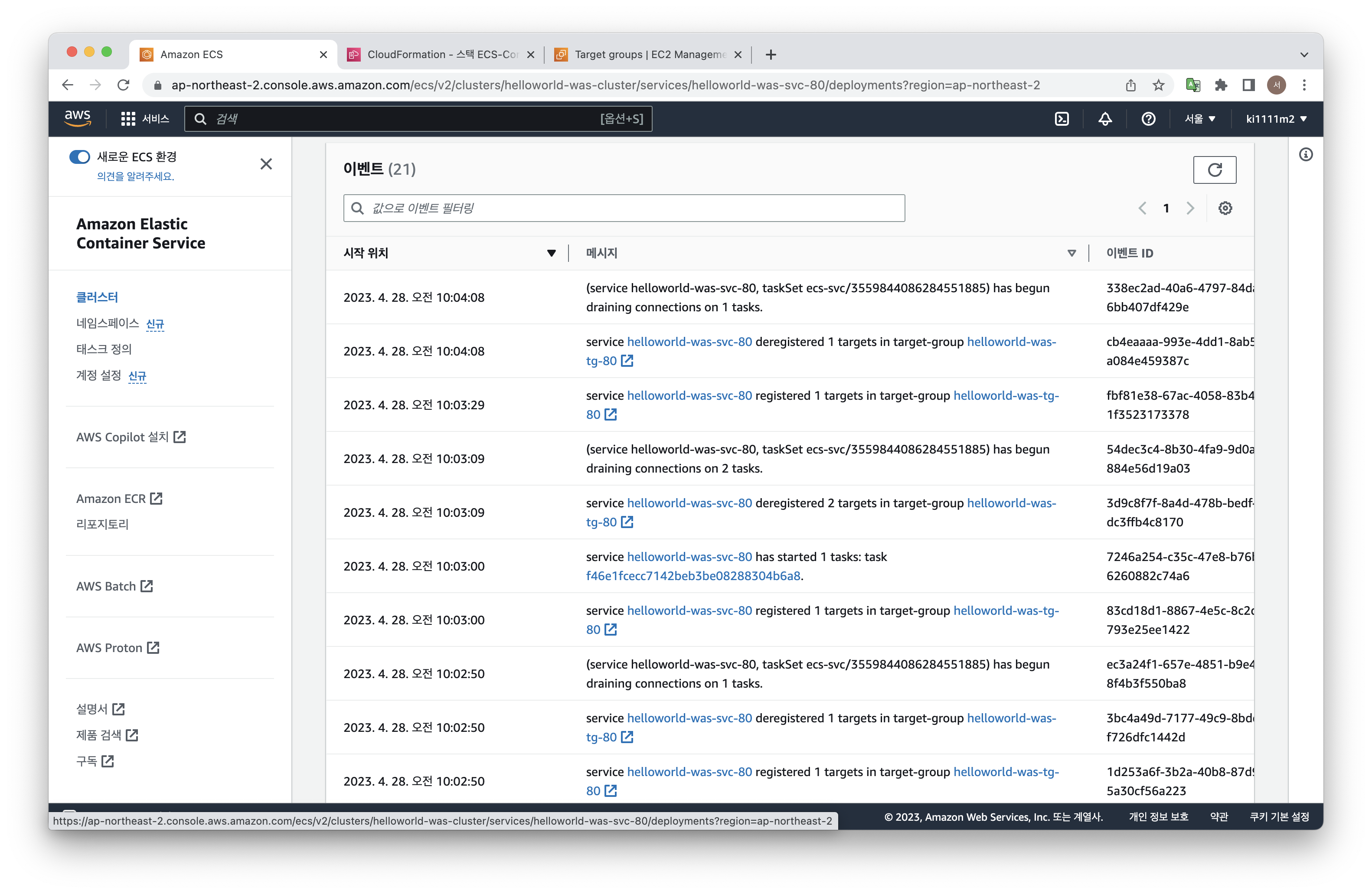Screen dimensions: 1372x894
Task: Open the Seoul region dropdown
Action: pyautogui.click(x=1200, y=119)
